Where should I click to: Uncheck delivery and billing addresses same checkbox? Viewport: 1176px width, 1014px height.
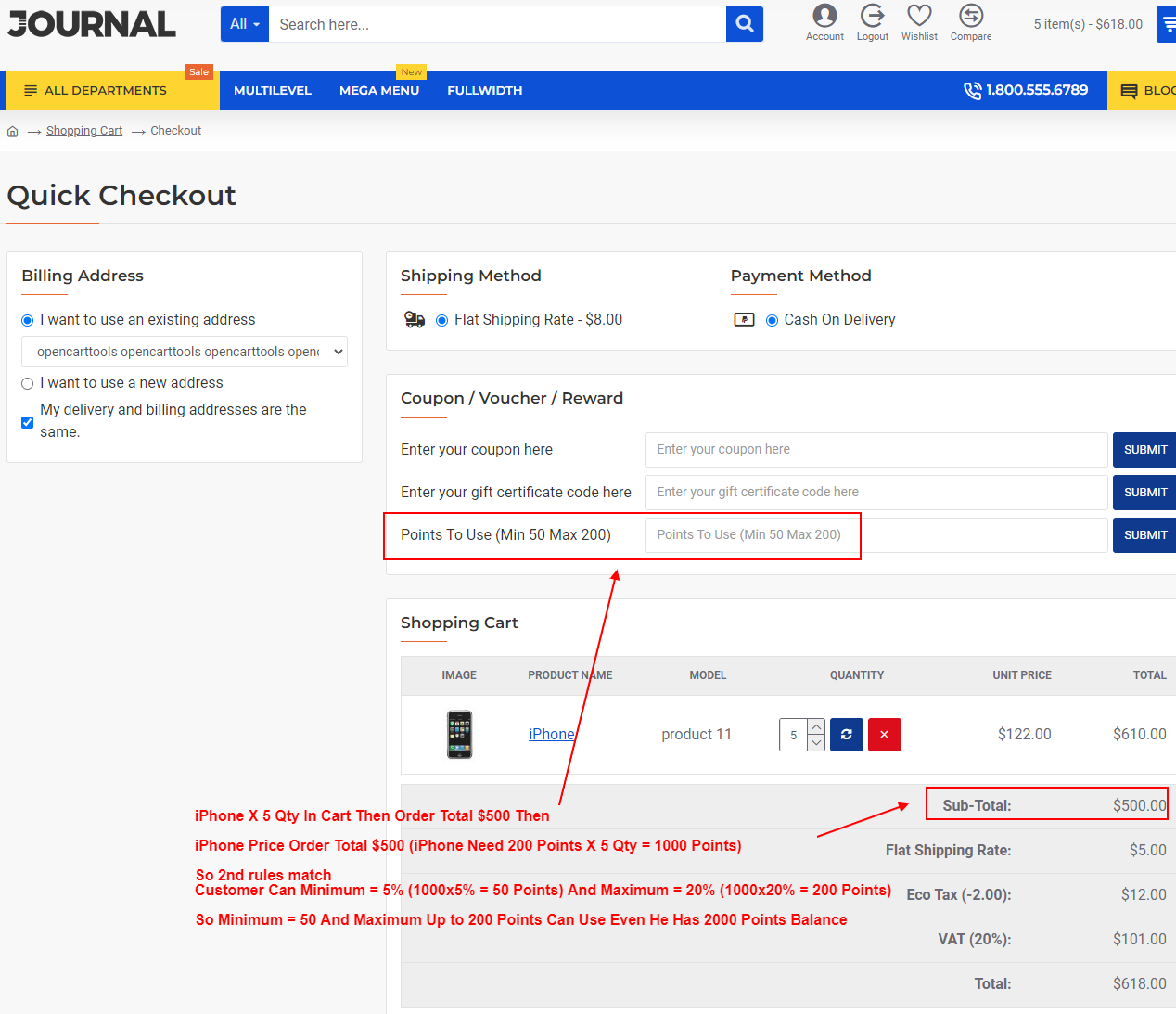point(28,422)
